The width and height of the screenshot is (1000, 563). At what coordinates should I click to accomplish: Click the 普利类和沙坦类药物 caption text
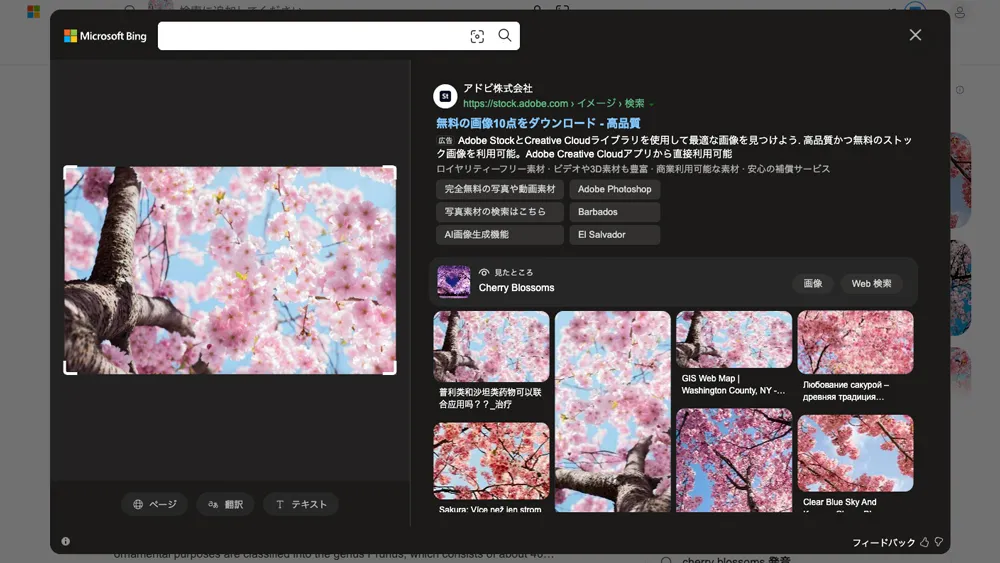(490, 398)
